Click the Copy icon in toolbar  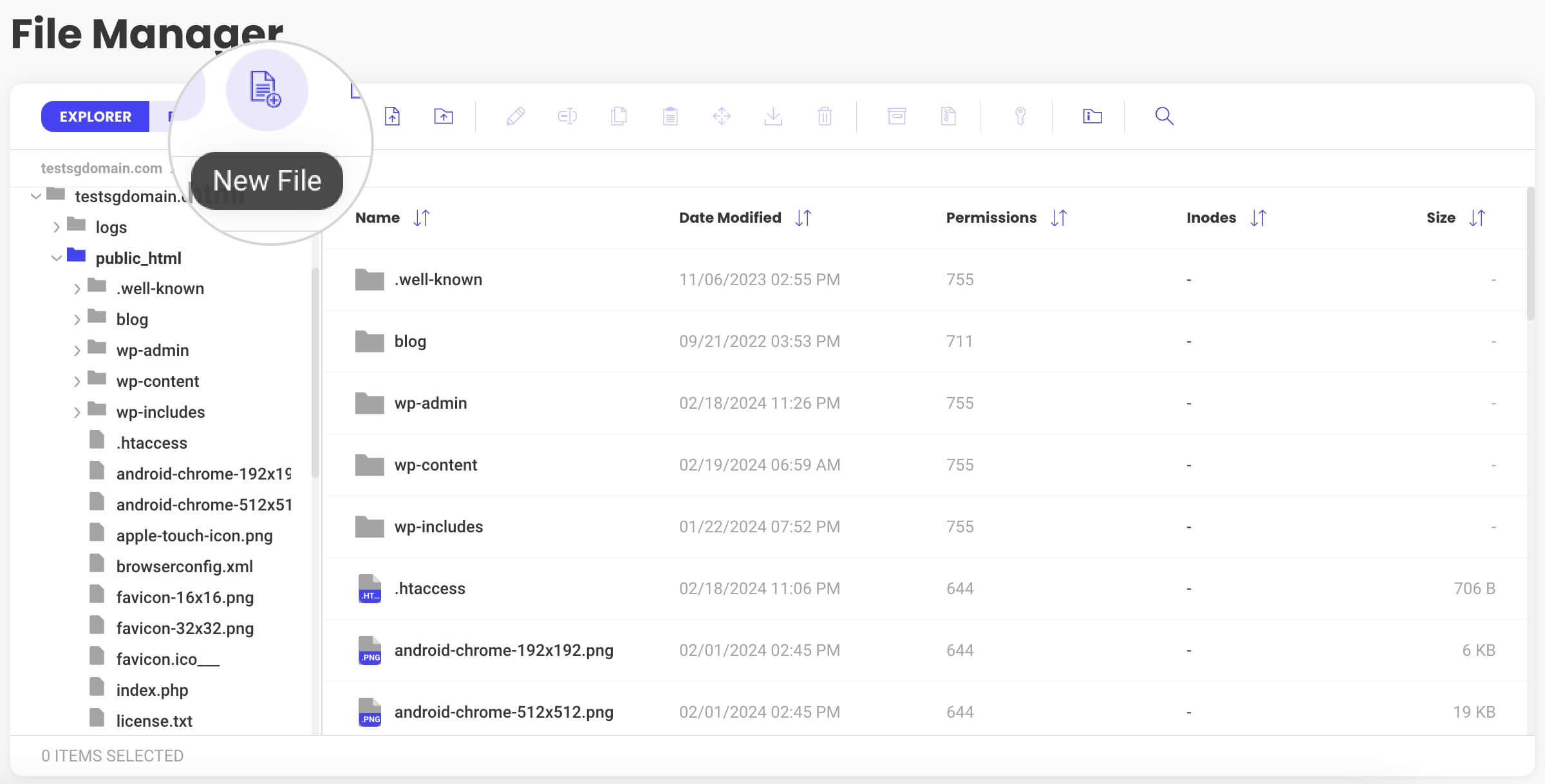[x=619, y=117]
